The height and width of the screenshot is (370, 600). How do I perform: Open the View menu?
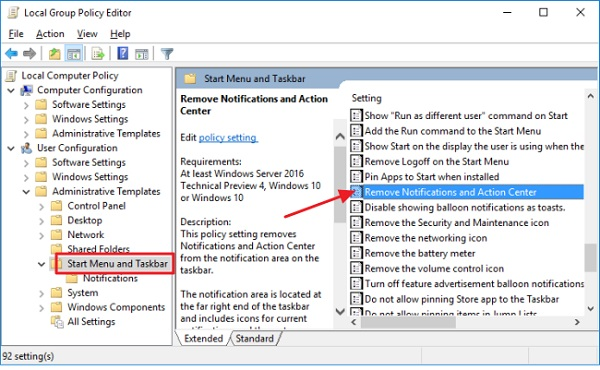point(87,34)
